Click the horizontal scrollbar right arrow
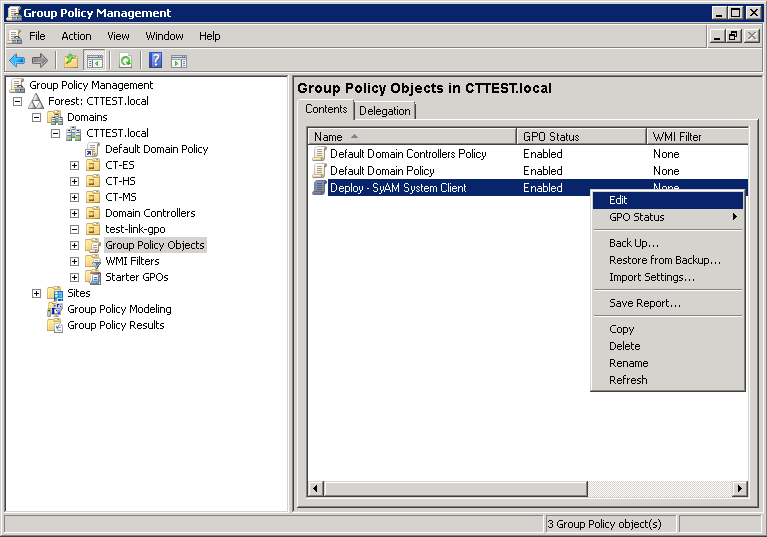 tap(740, 488)
